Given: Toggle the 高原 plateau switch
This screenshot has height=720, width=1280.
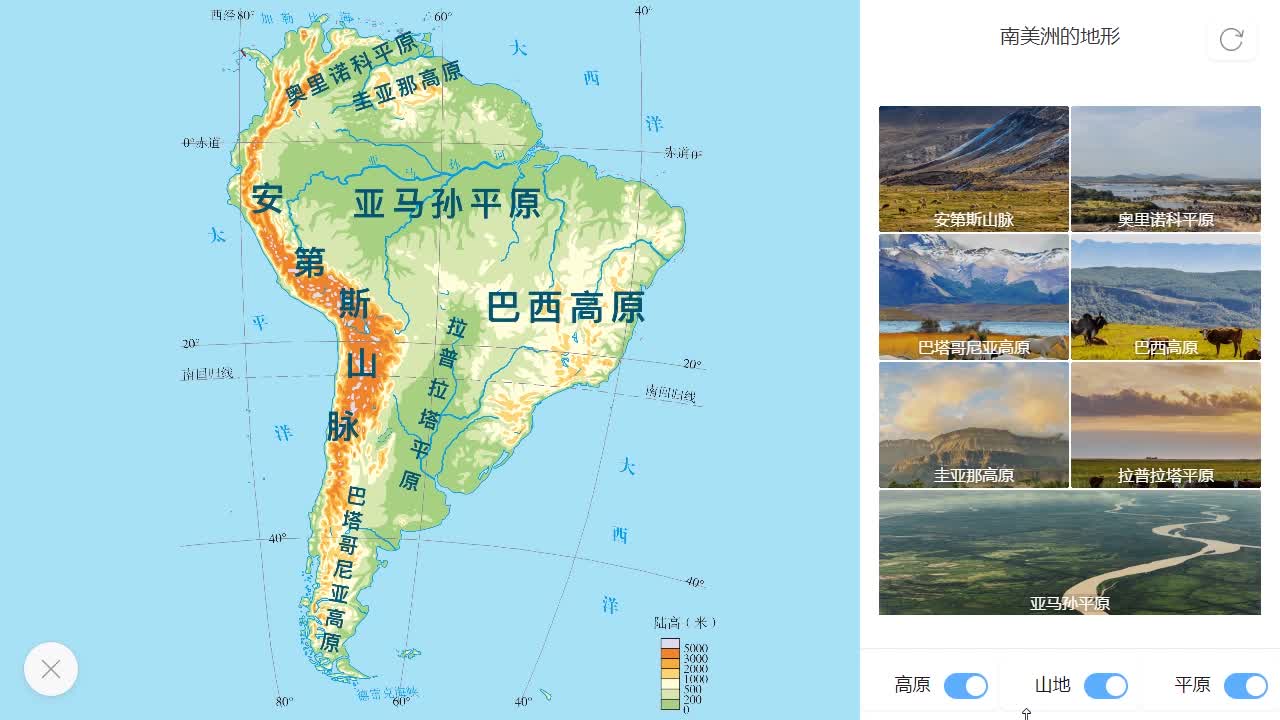Looking at the screenshot, I should point(966,685).
